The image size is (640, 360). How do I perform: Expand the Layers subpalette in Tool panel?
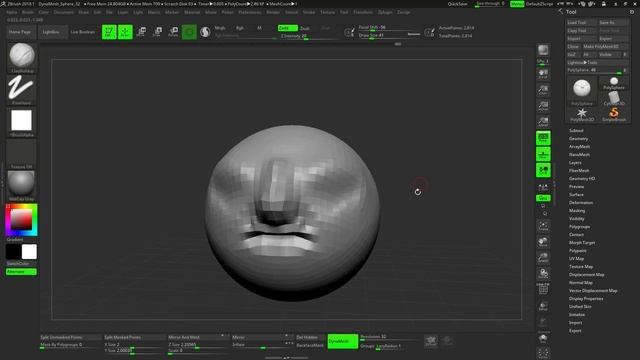575,162
